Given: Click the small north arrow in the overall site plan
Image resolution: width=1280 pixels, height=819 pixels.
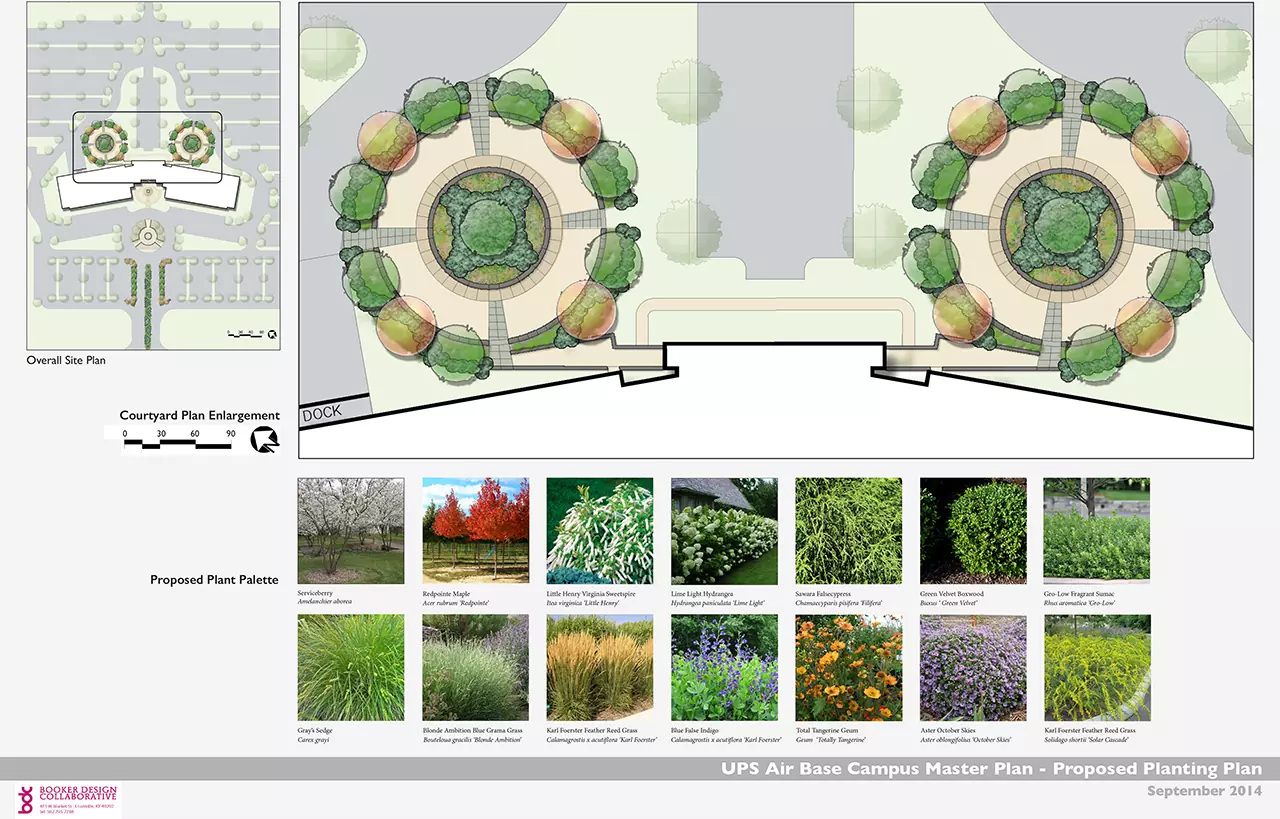Looking at the screenshot, I should tap(271, 335).
